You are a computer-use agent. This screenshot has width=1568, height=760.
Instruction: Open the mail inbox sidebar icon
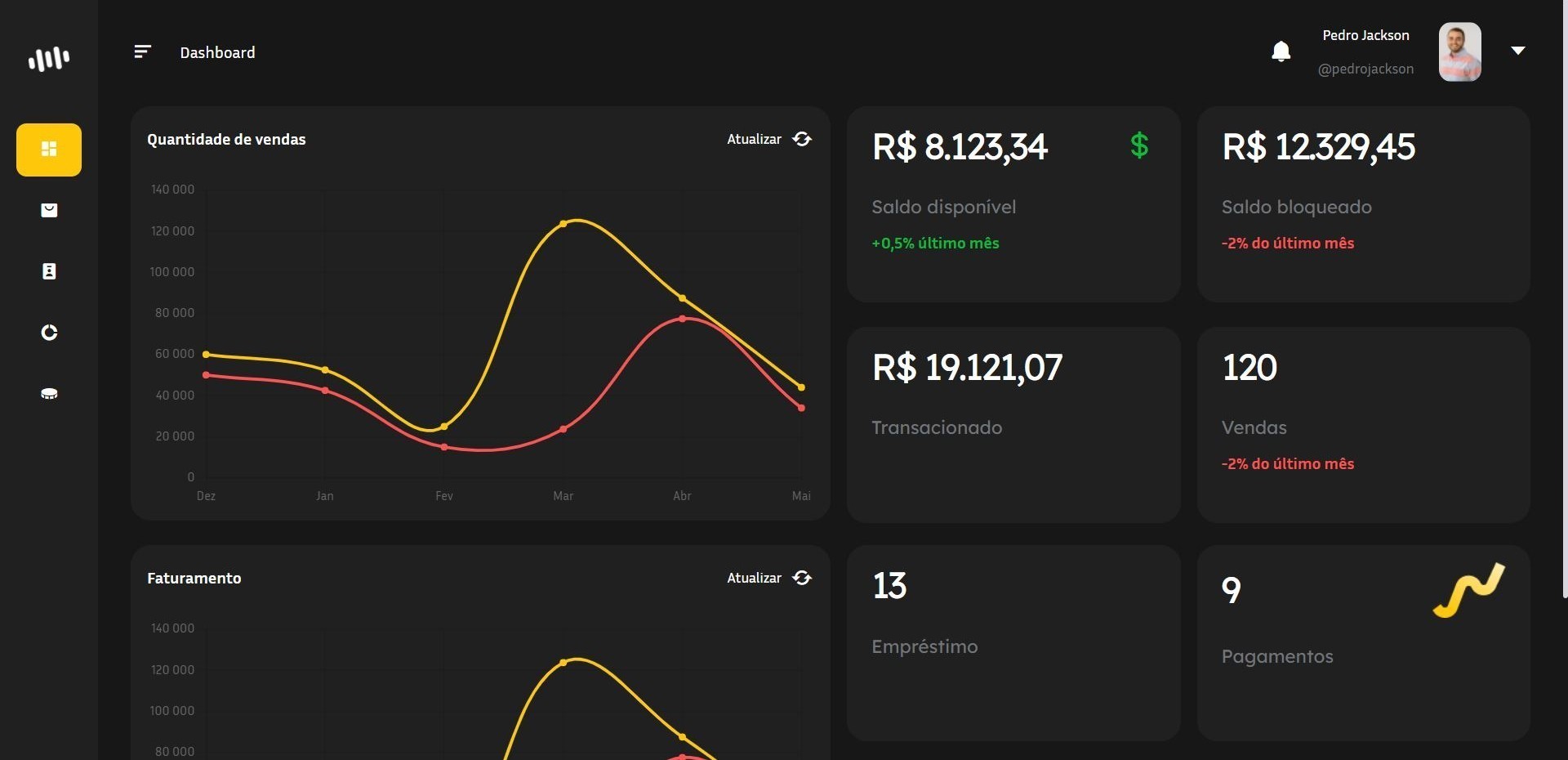(x=49, y=210)
